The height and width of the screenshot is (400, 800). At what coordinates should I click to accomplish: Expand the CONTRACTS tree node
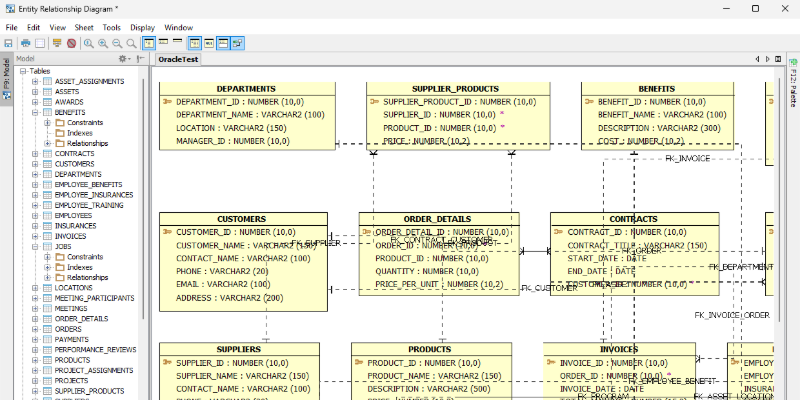click(x=35, y=154)
